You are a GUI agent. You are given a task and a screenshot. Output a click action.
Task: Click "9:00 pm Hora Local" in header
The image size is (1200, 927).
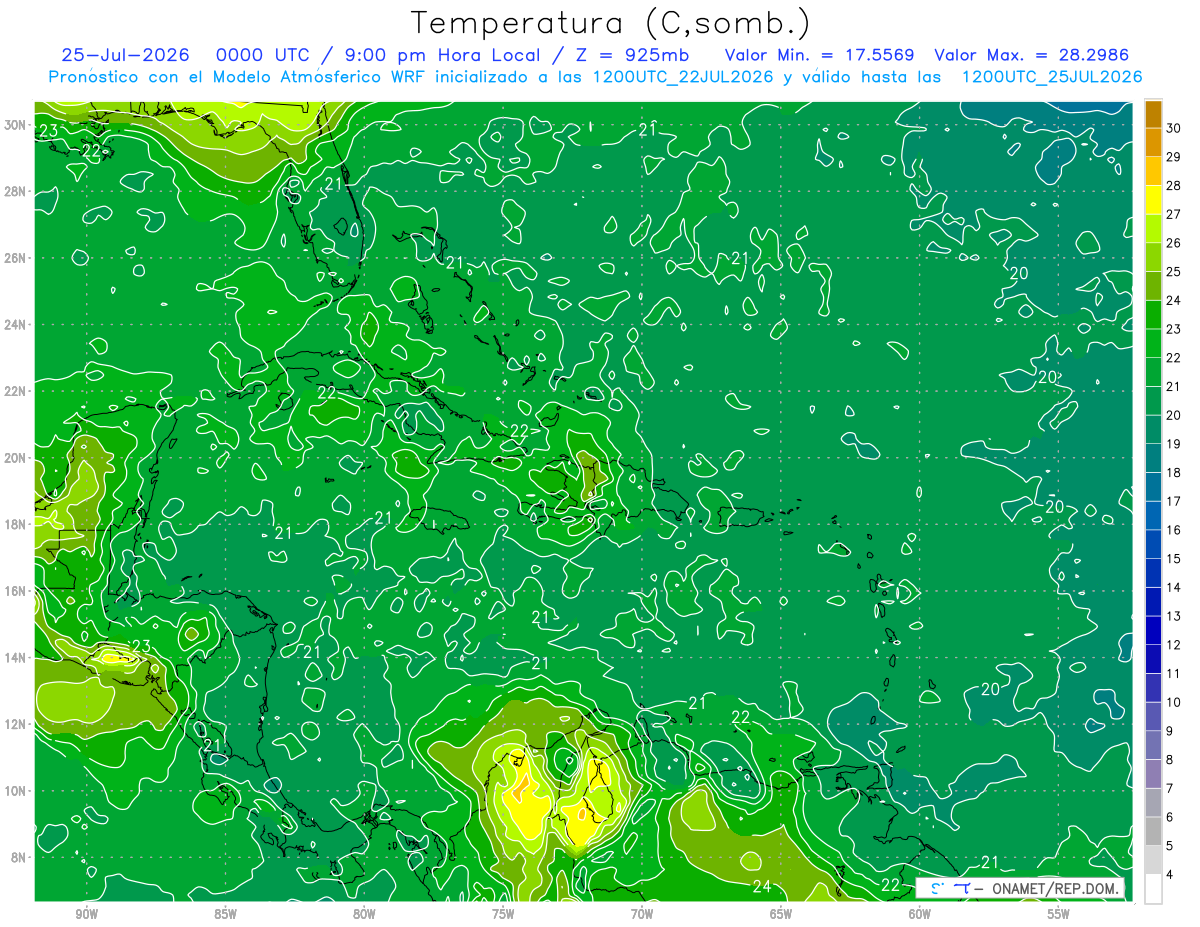point(443,55)
